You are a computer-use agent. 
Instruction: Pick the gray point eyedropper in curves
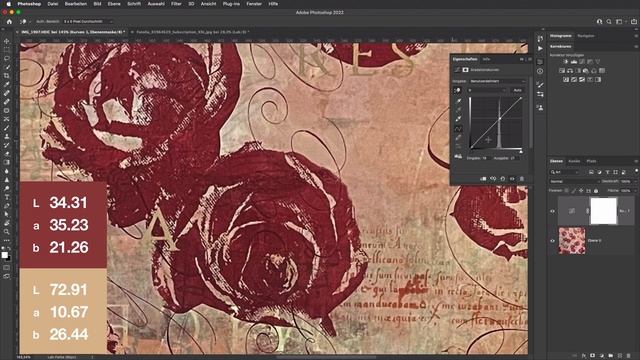(x=458, y=110)
